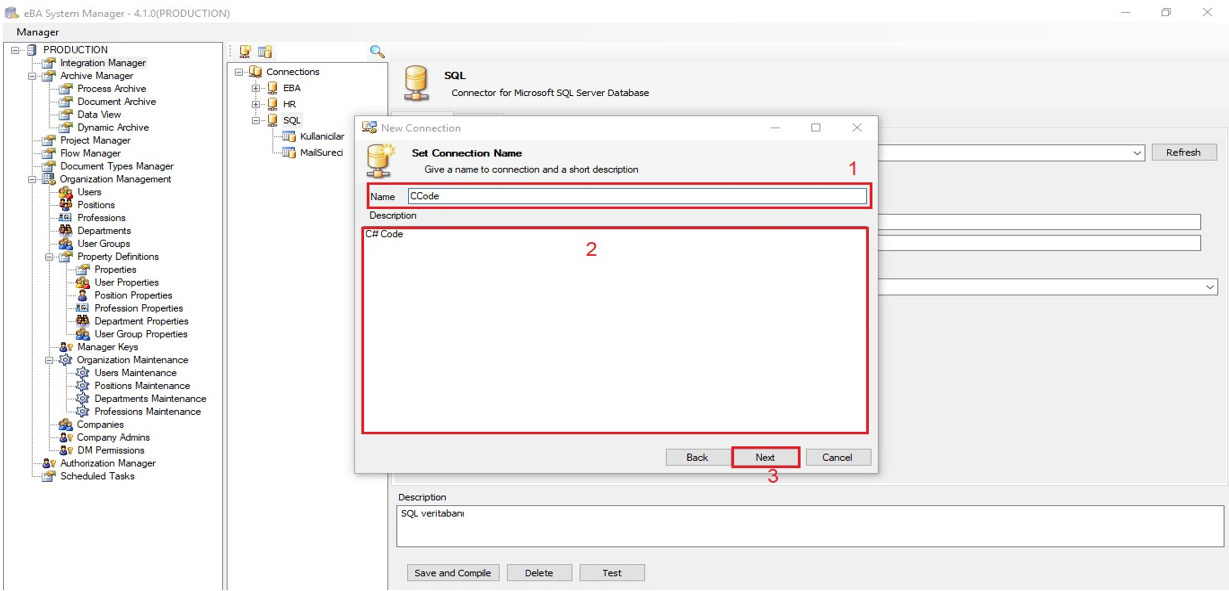Select Professions Maintenance tree item

tap(147, 412)
